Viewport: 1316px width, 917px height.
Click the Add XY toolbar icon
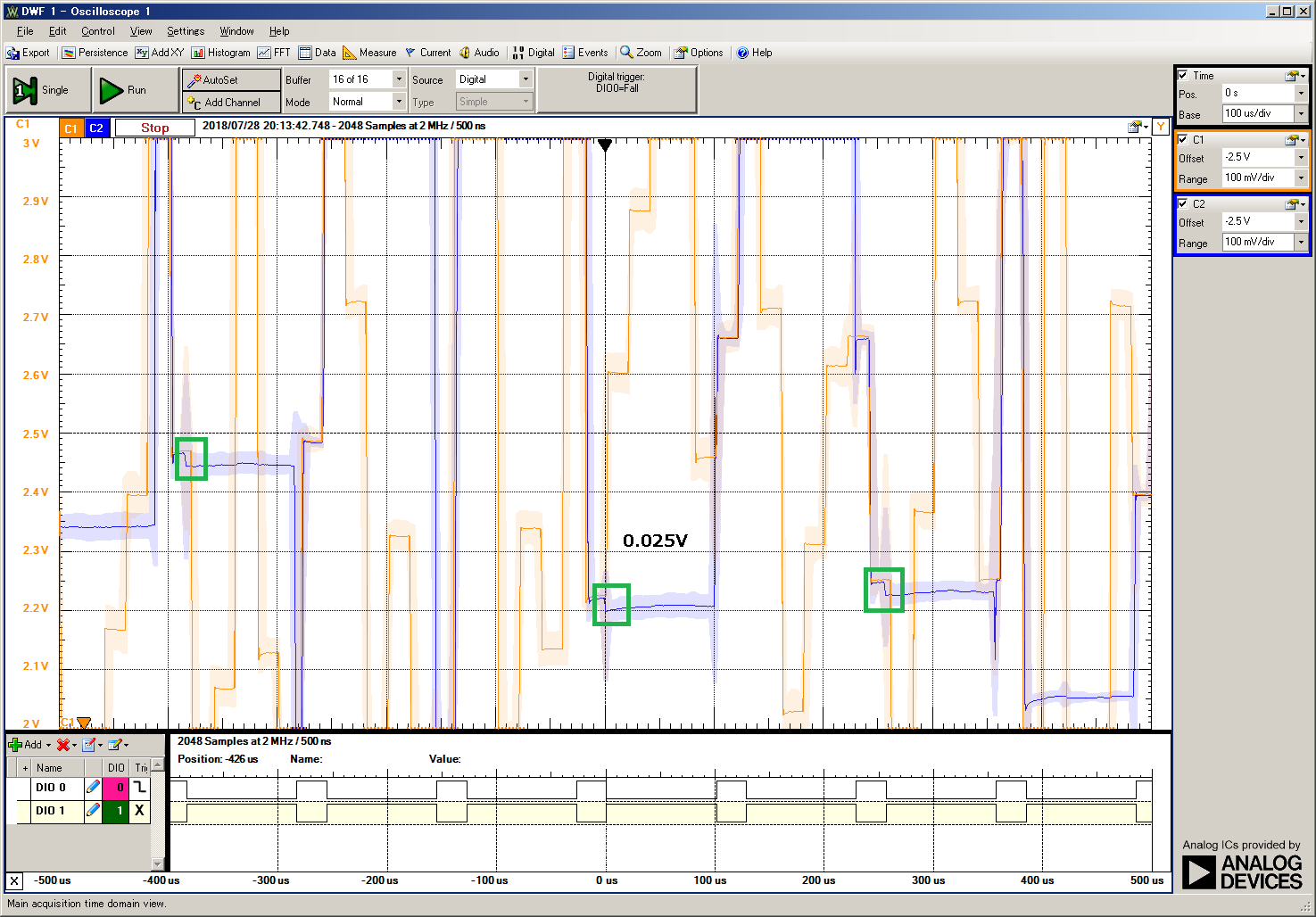coord(142,54)
